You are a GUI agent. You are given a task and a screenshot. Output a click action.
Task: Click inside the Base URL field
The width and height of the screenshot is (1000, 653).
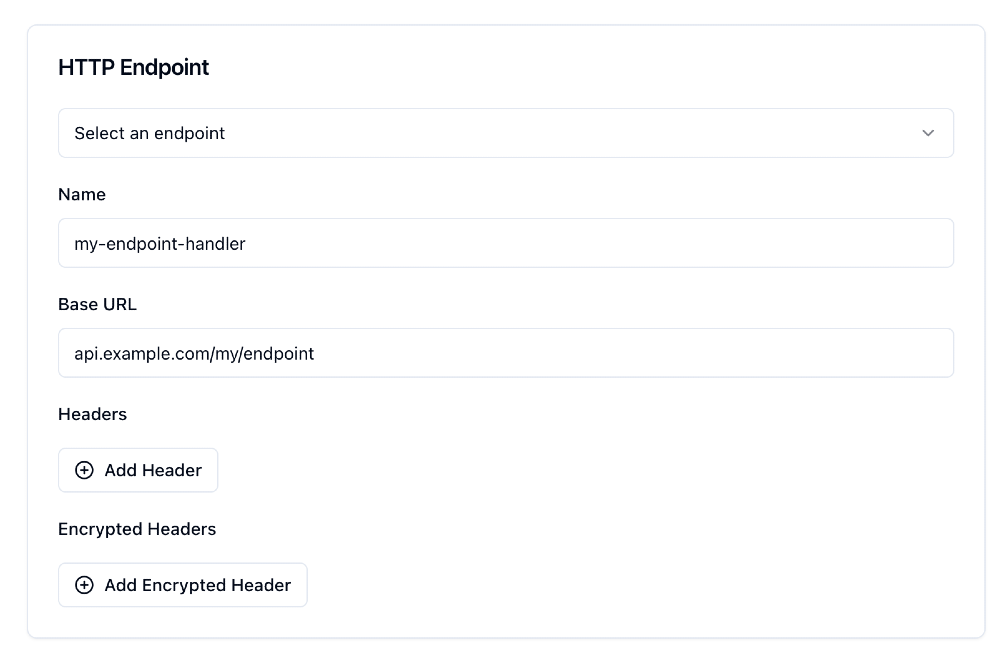tap(505, 352)
